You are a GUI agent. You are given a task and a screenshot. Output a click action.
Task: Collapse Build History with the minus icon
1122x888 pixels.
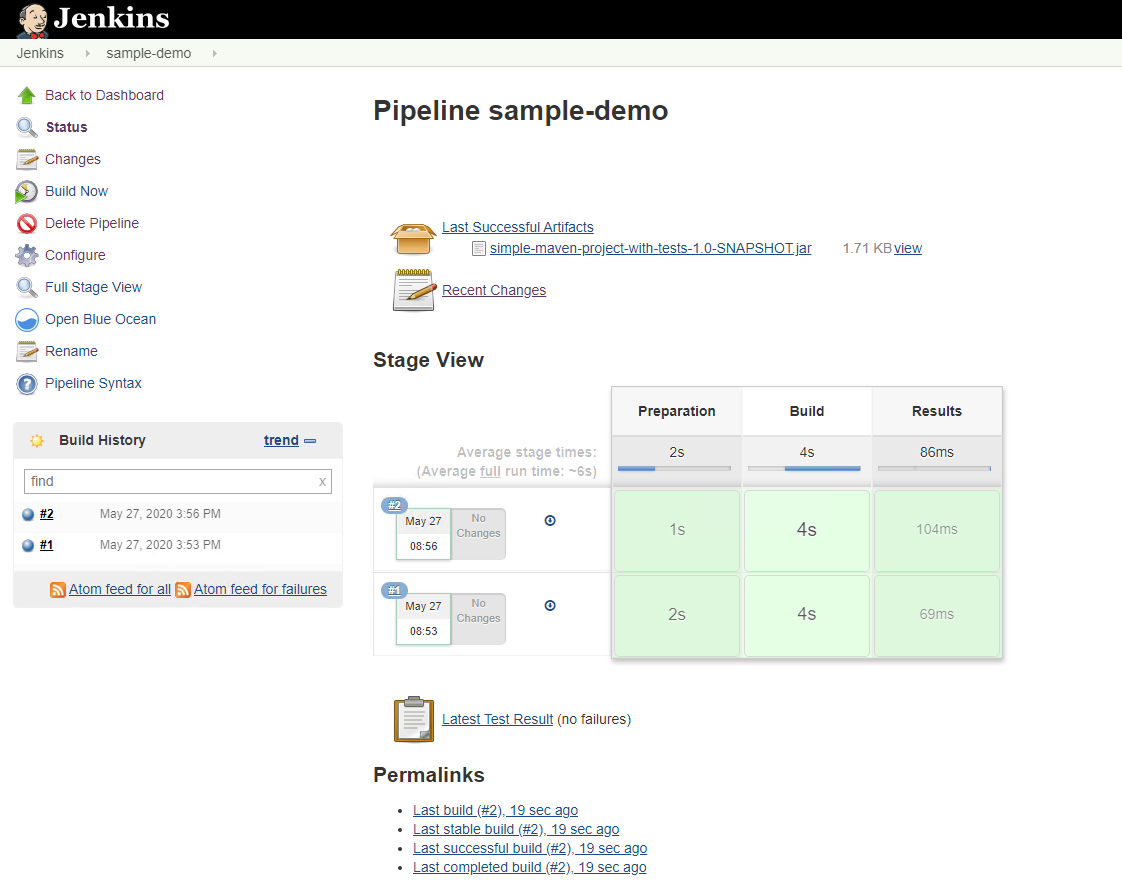click(x=310, y=441)
